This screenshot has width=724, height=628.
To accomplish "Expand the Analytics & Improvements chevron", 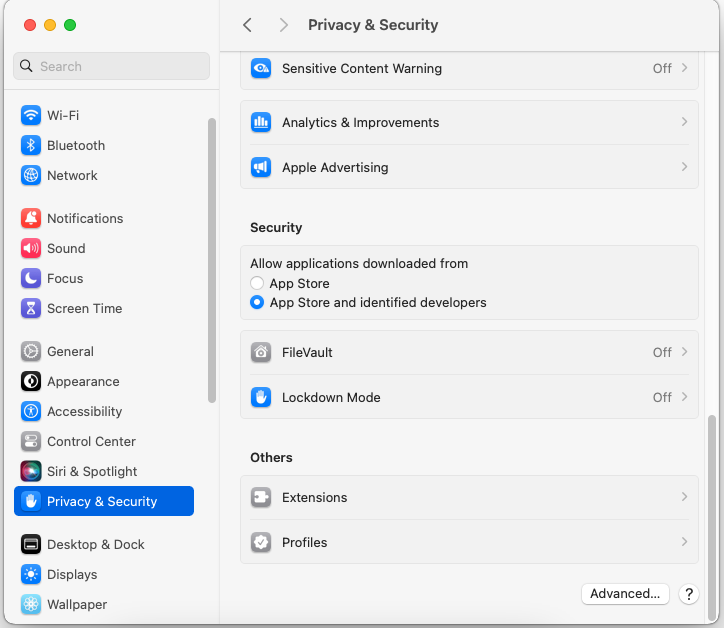I will tap(684, 122).
